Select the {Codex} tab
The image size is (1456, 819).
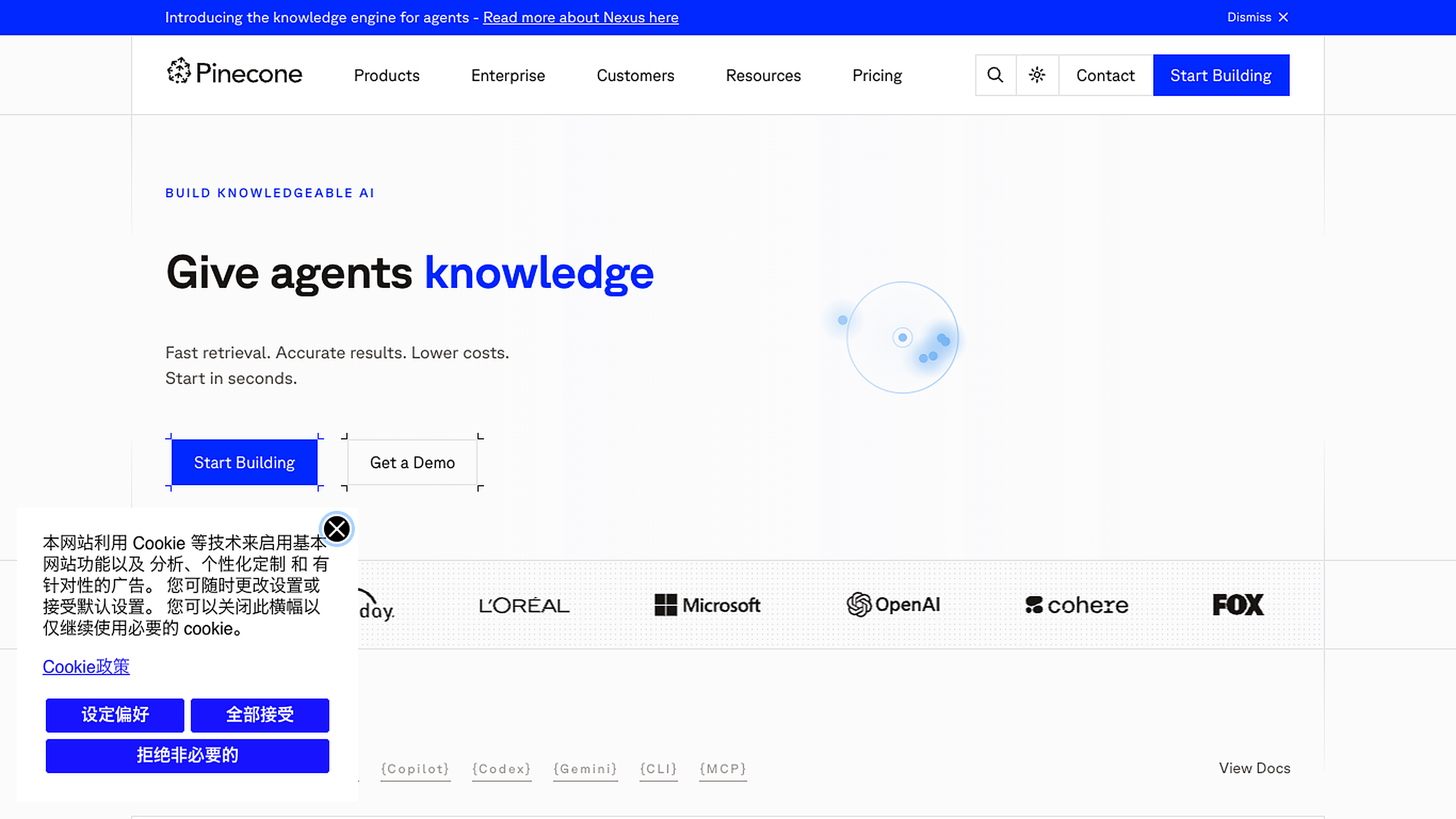502,769
